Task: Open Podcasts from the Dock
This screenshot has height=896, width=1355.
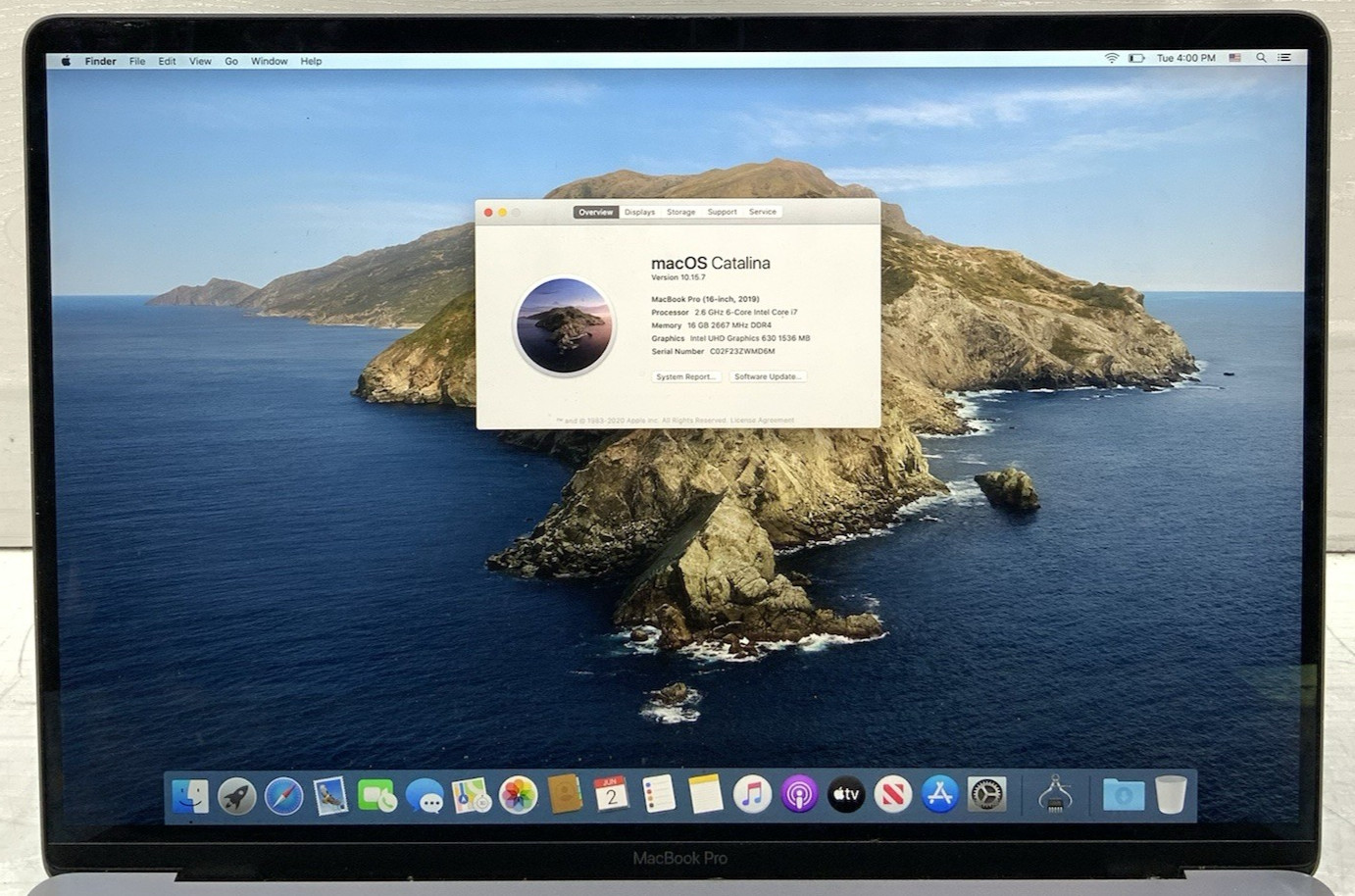Action: click(799, 795)
